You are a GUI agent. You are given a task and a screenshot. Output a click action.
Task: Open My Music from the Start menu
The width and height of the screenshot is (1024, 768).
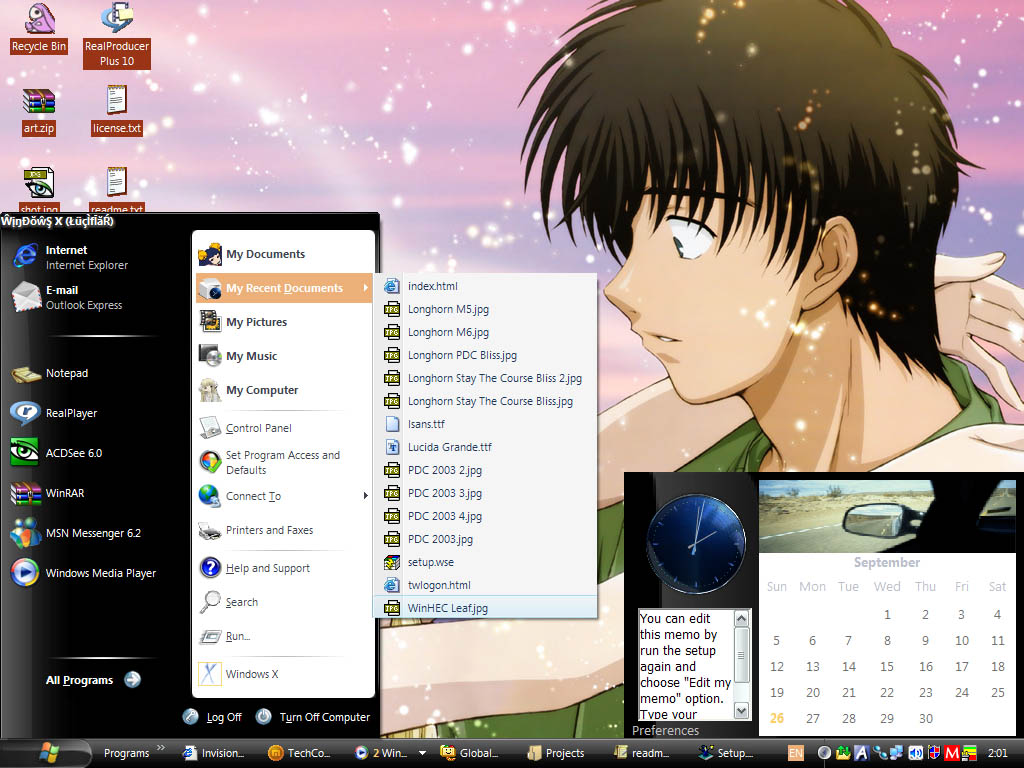pos(283,356)
